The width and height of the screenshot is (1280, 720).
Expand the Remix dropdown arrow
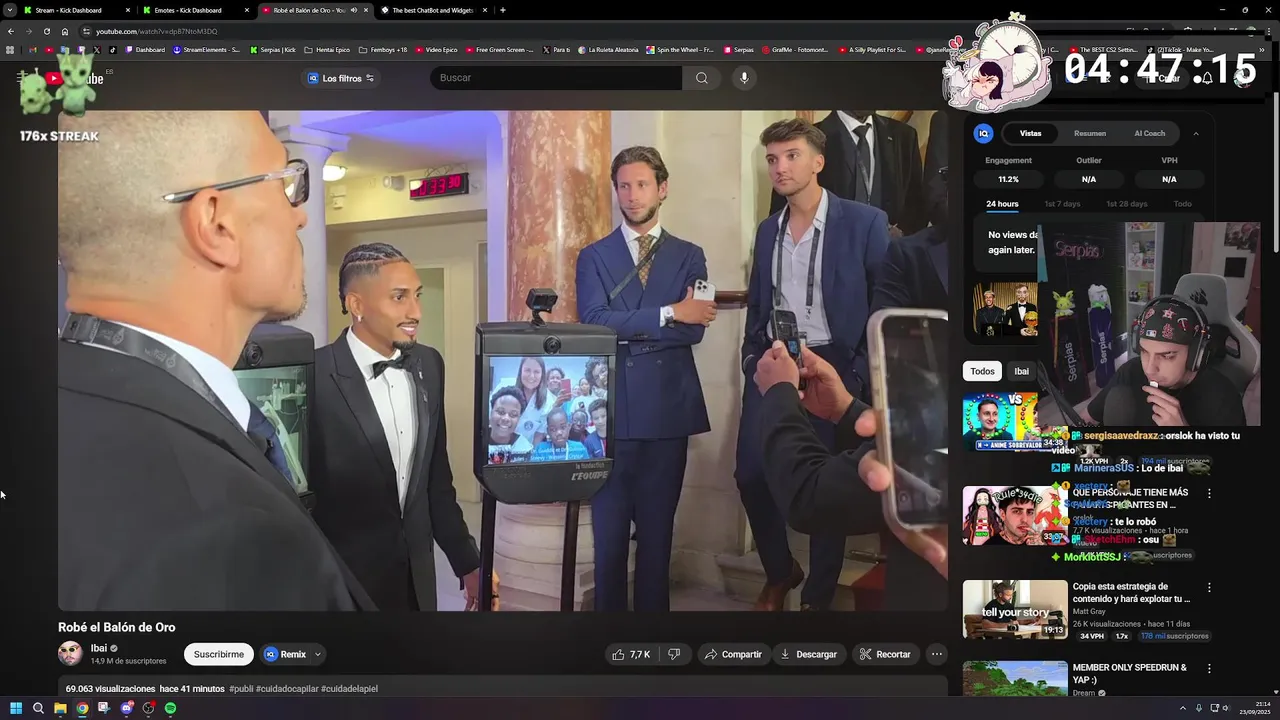318,654
